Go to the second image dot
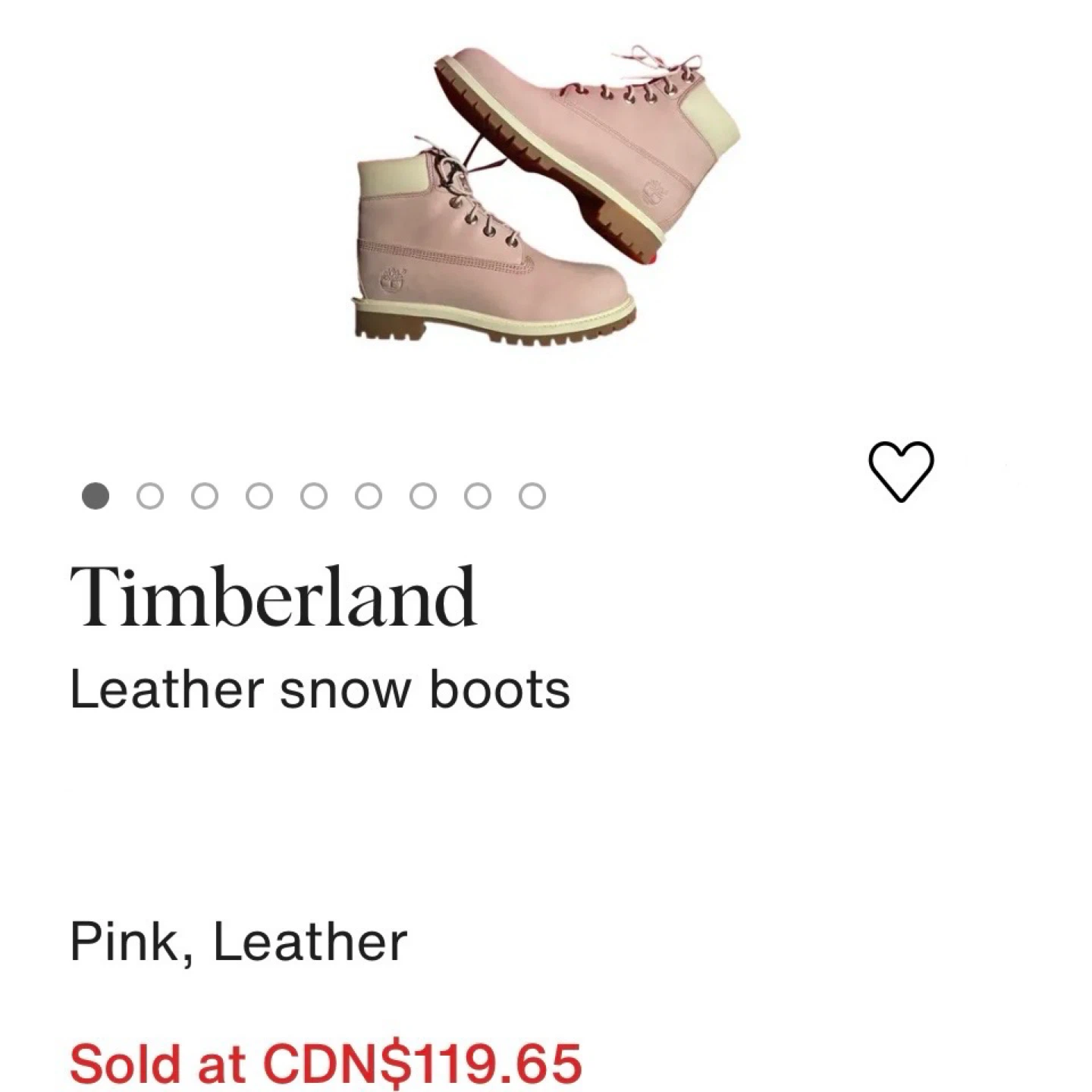Screen dimensions: 1092x1092 pyautogui.click(x=150, y=496)
